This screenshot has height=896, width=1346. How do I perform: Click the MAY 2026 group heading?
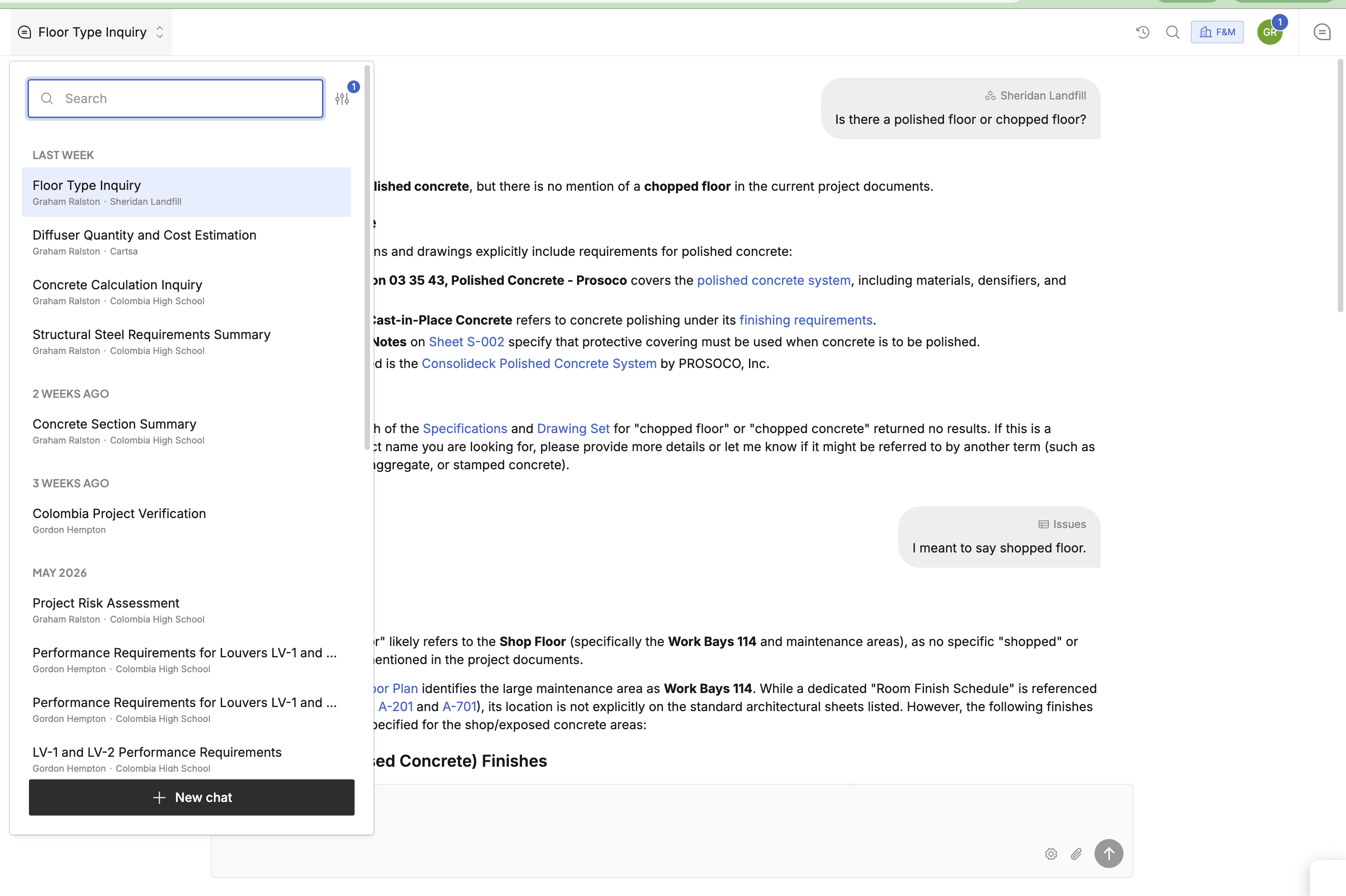tap(59, 573)
